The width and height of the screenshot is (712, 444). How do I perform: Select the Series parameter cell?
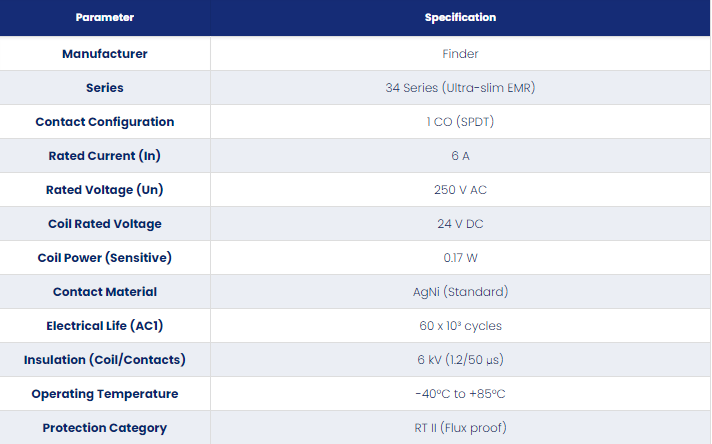(x=105, y=88)
